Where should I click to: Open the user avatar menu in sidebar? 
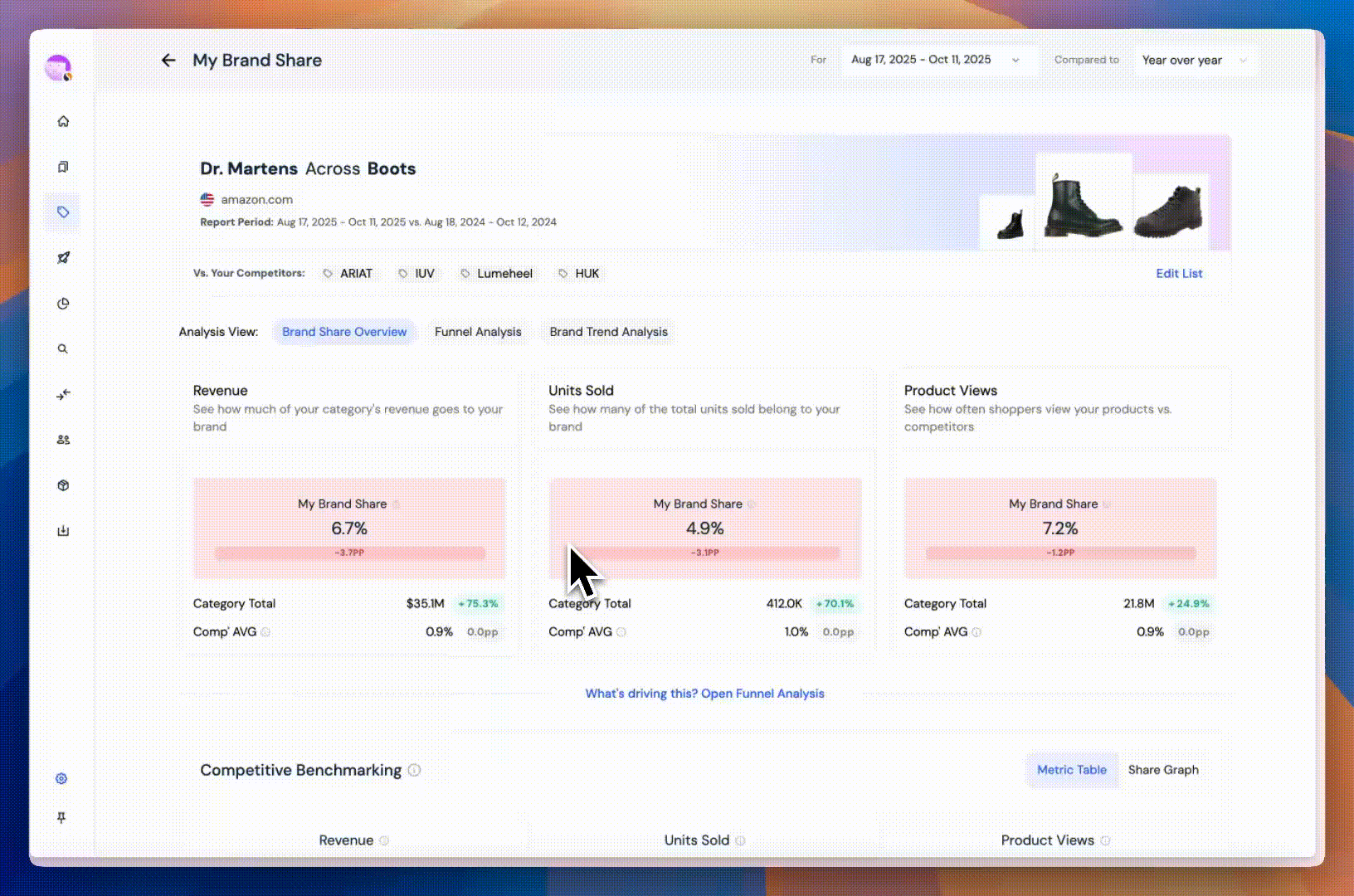click(58, 68)
